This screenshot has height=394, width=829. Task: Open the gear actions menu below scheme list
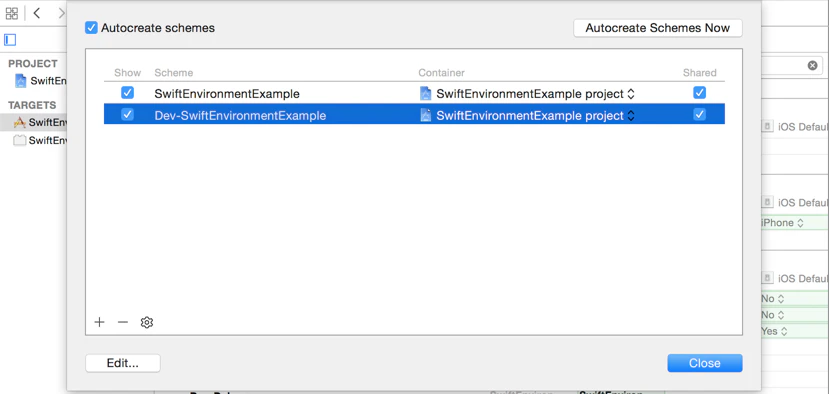point(147,323)
